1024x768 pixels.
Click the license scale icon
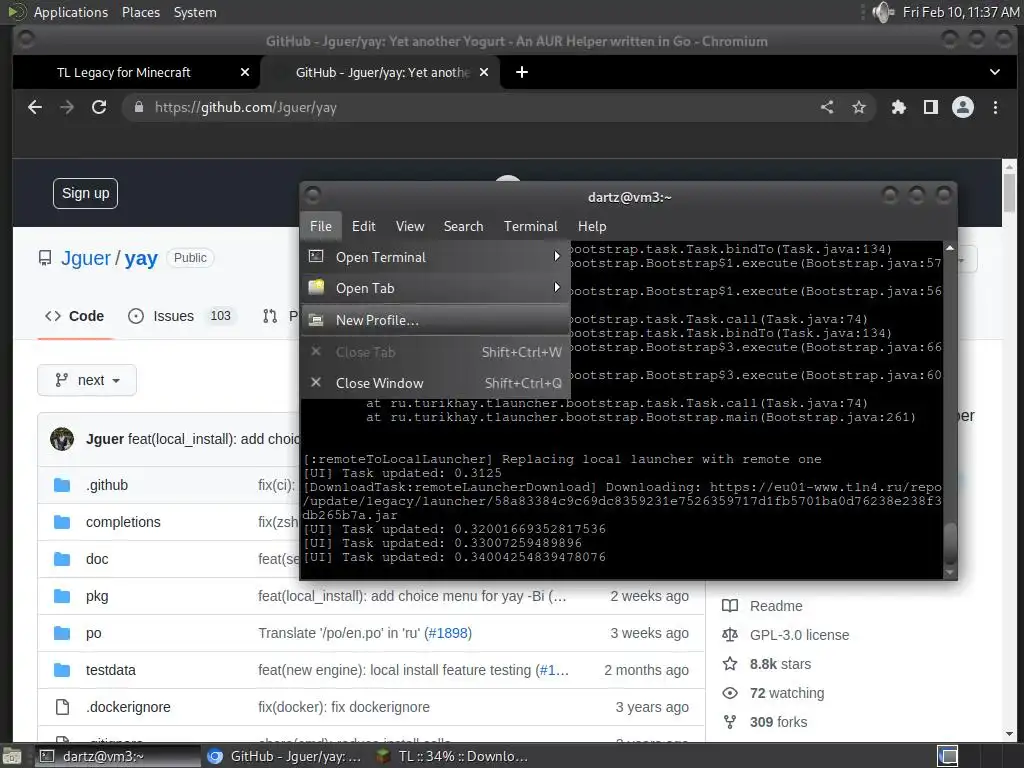point(730,635)
